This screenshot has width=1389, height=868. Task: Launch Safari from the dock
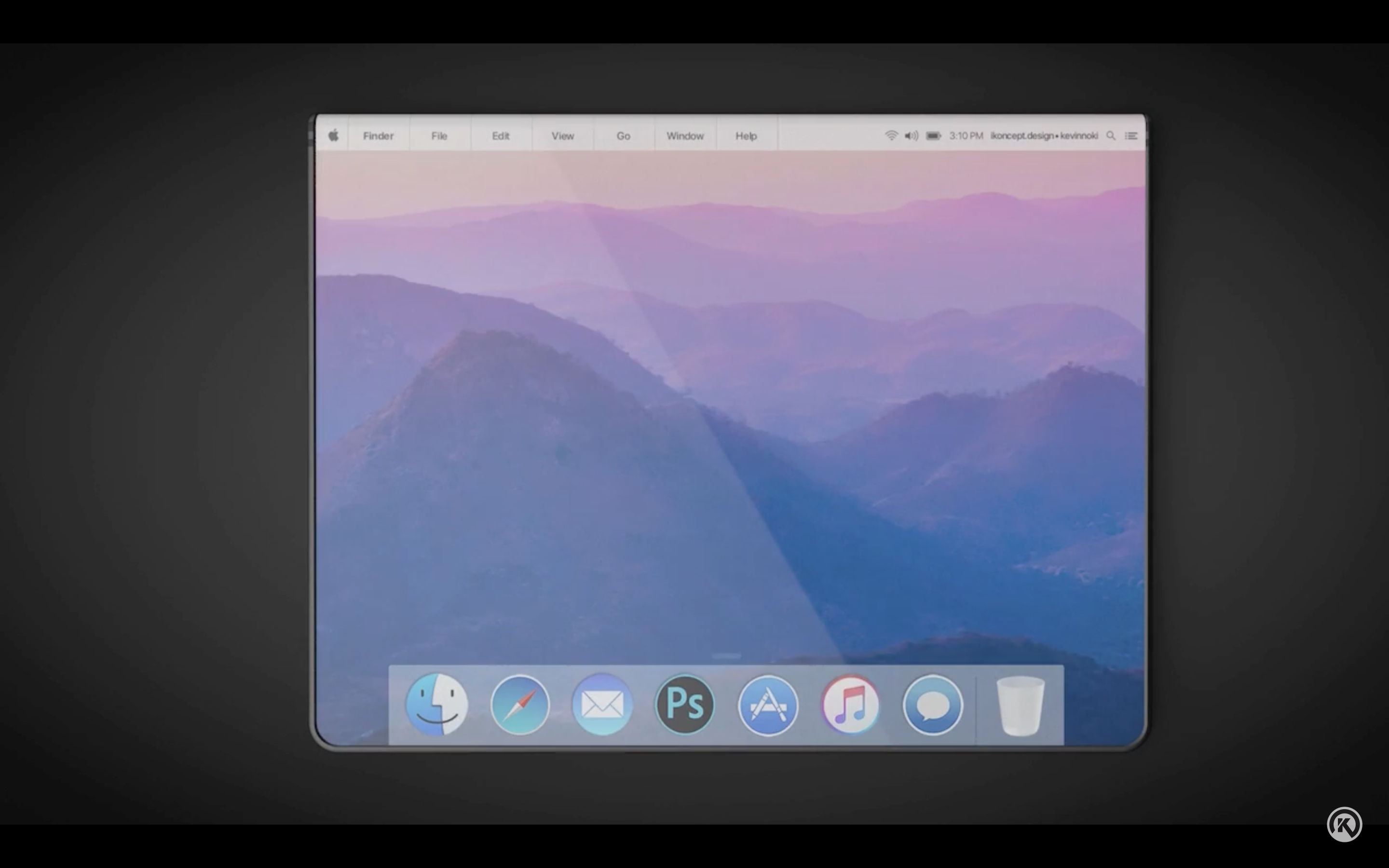click(519, 705)
